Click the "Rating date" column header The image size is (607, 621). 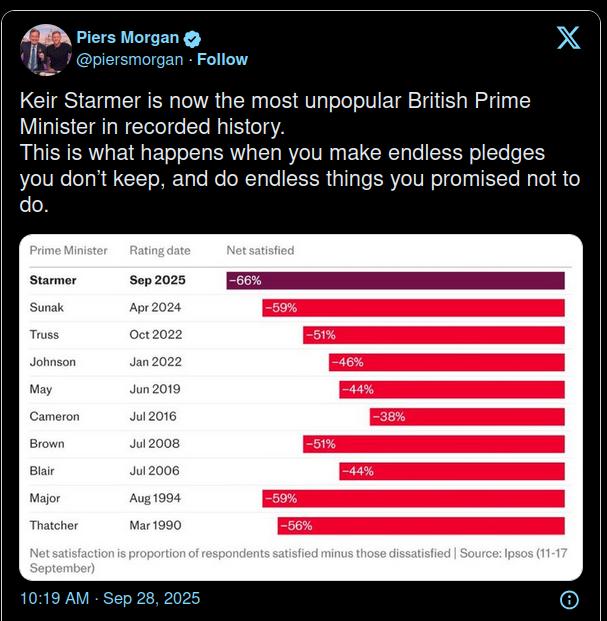(160, 250)
